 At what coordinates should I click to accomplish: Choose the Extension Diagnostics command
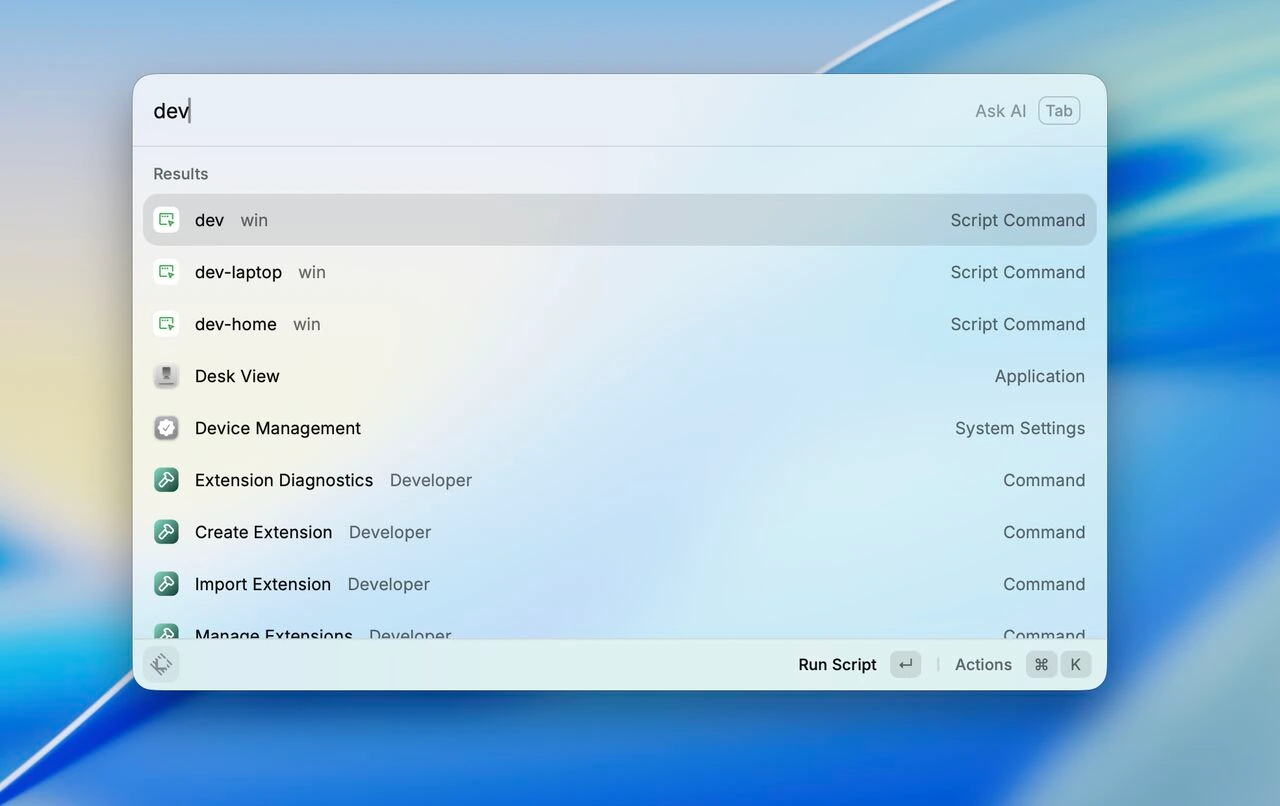(x=620, y=480)
